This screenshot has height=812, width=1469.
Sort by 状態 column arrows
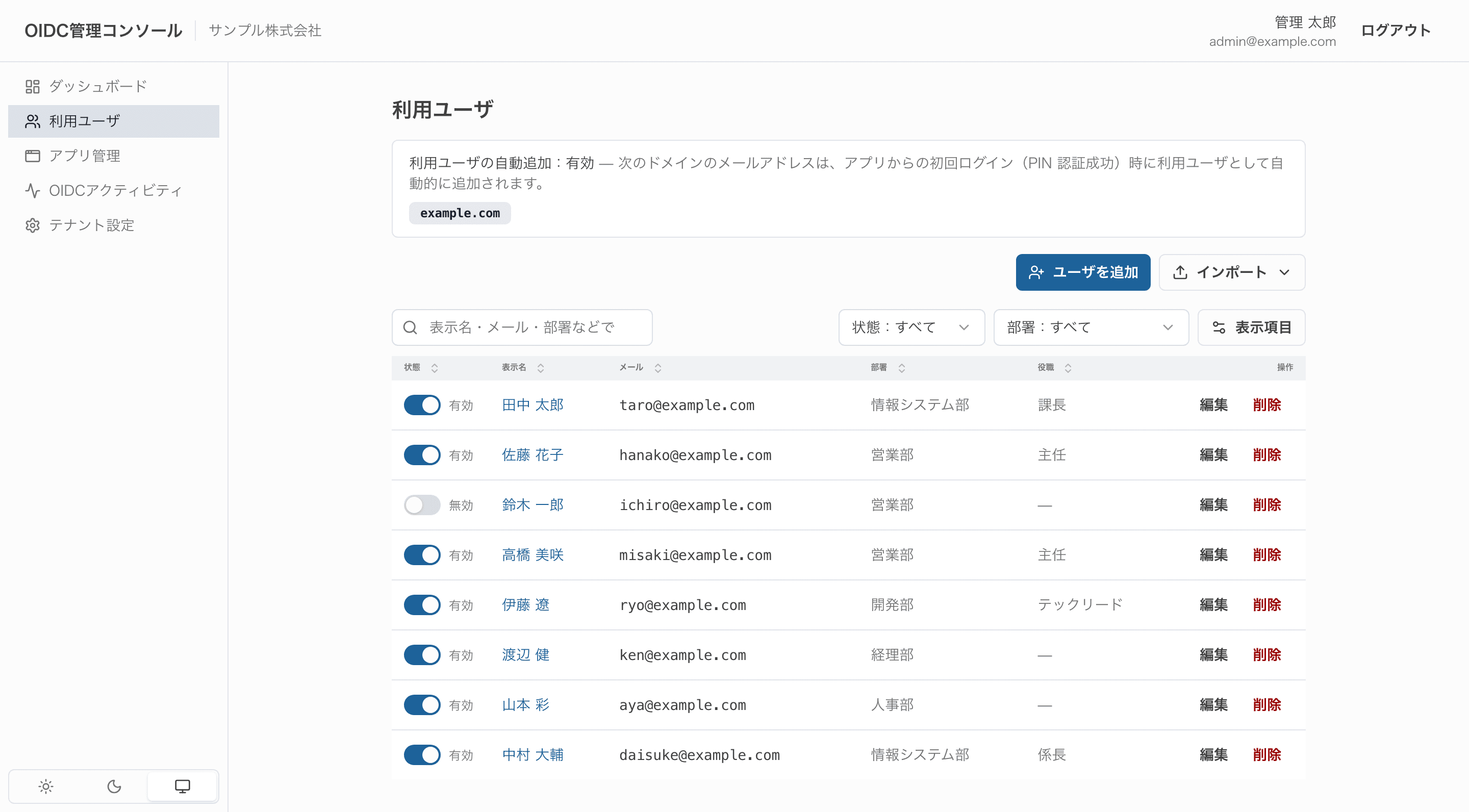435,368
